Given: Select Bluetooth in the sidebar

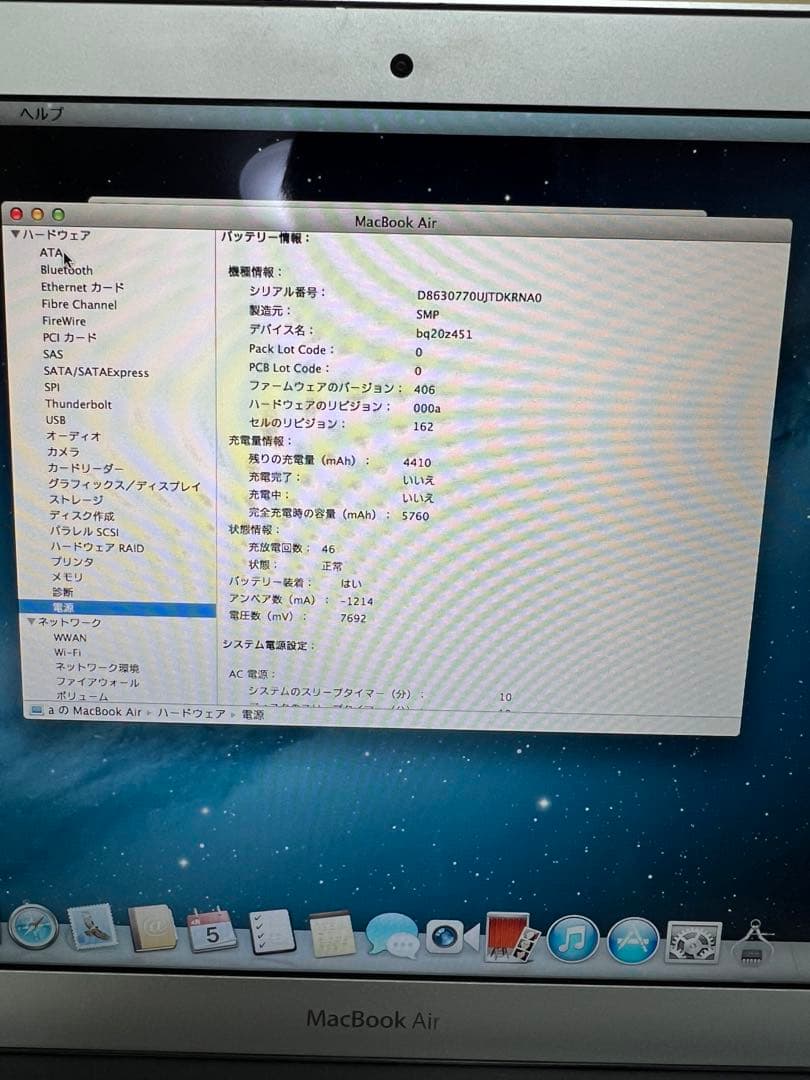Looking at the screenshot, I should click(66, 270).
